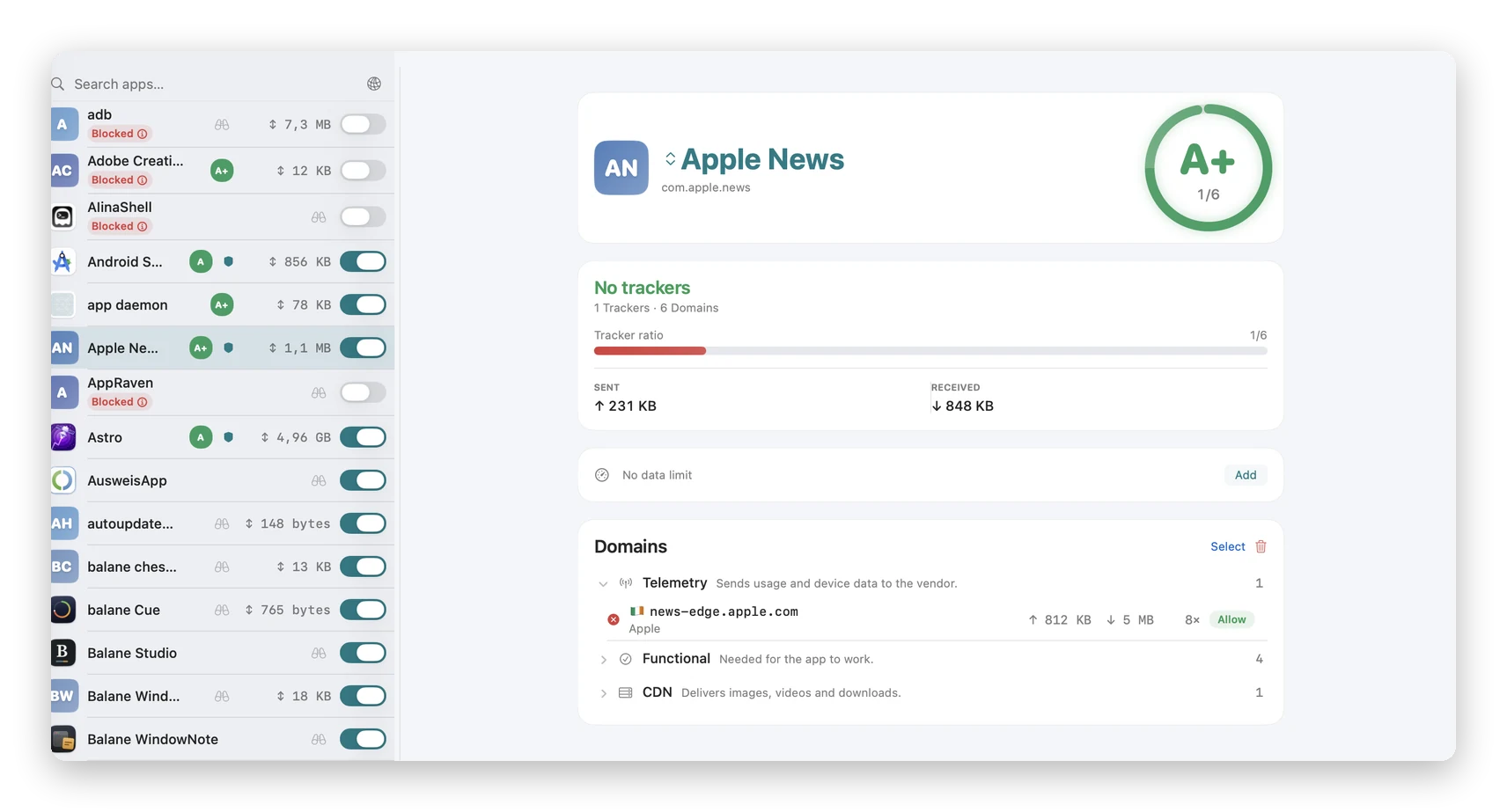Turn off the autoupdate... toggle
This screenshot has height=812, width=1507.
(x=363, y=523)
